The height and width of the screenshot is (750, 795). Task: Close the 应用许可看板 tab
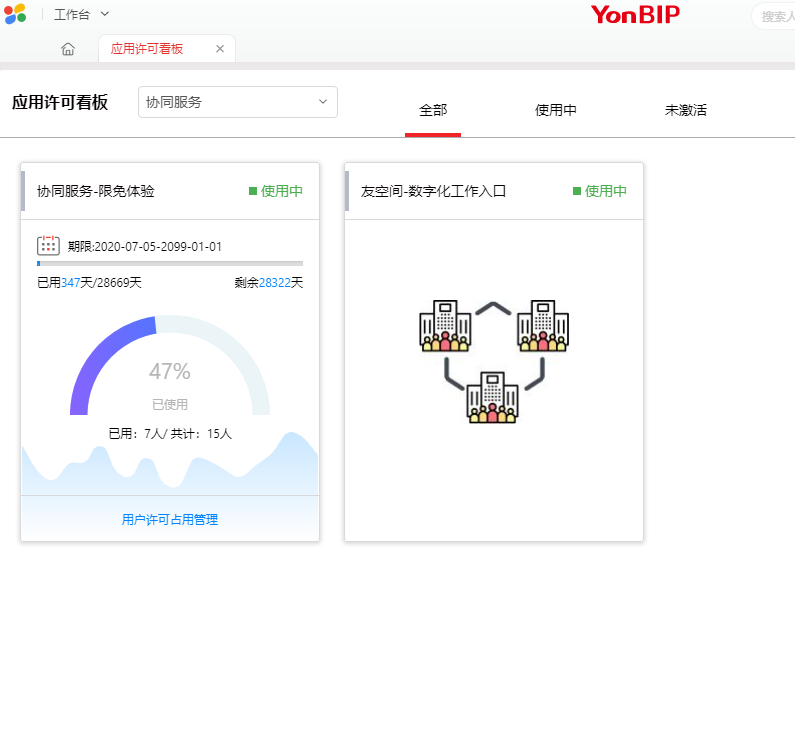tap(220, 49)
